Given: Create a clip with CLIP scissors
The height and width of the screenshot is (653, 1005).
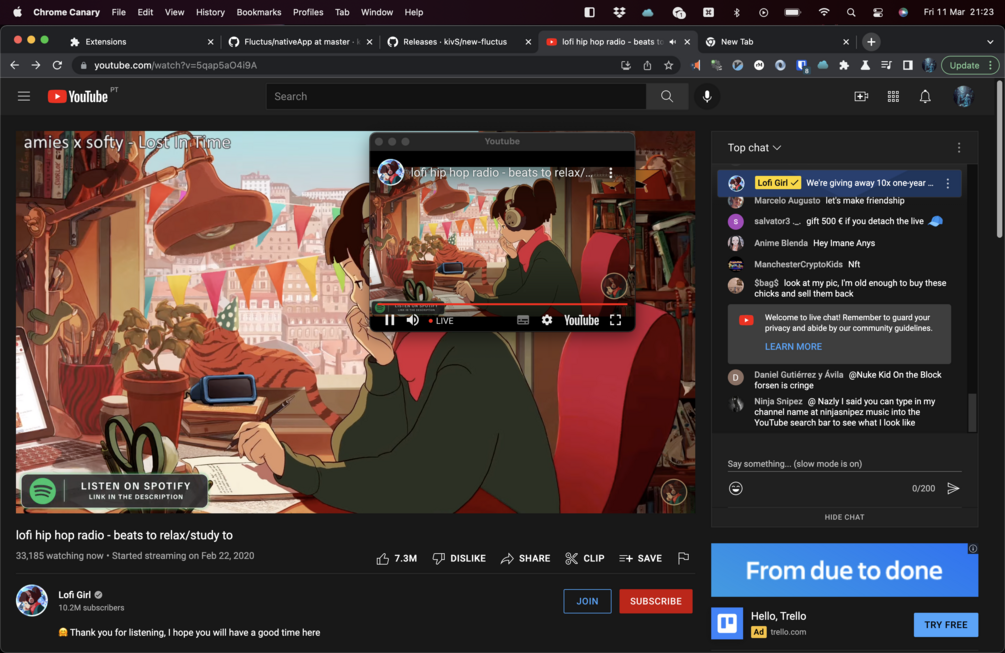Looking at the screenshot, I should [x=585, y=559].
